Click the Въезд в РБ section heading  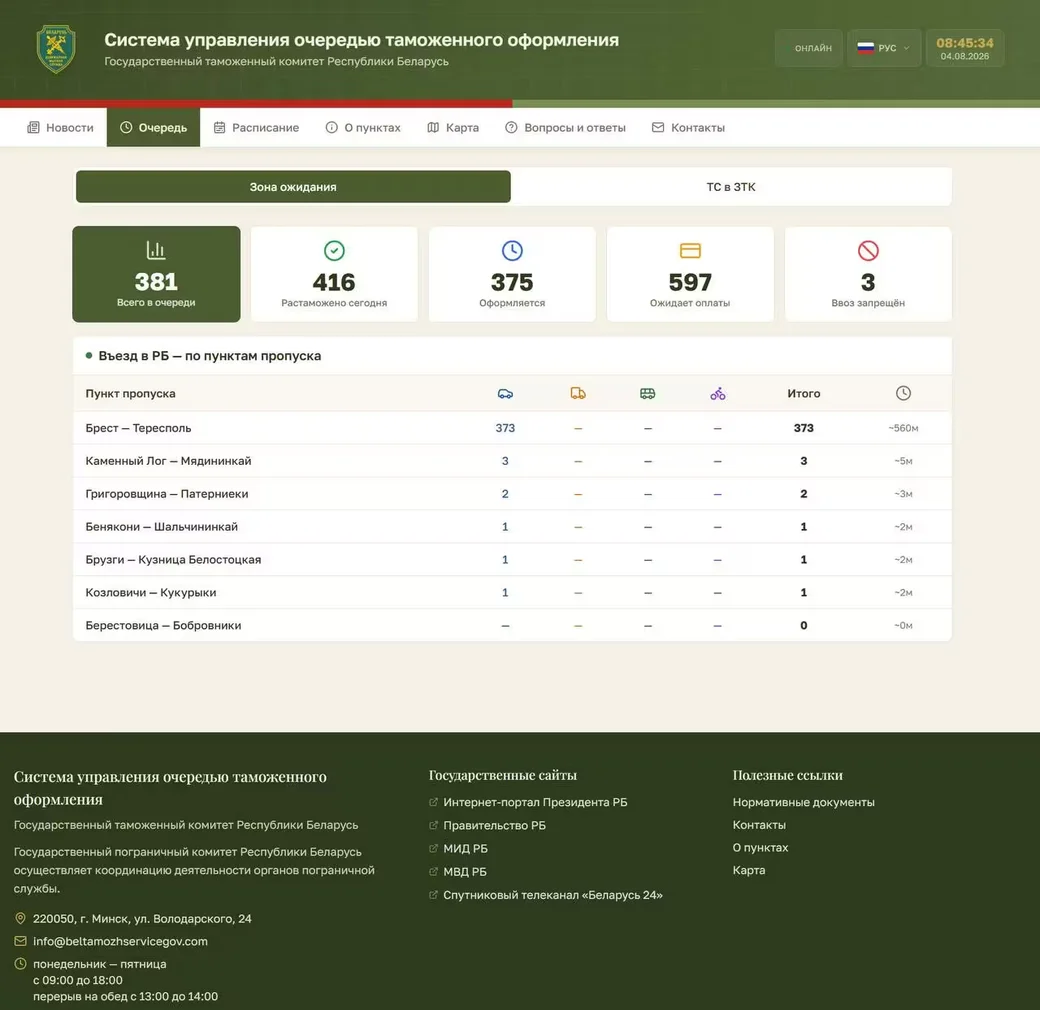[x=210, y=356]
